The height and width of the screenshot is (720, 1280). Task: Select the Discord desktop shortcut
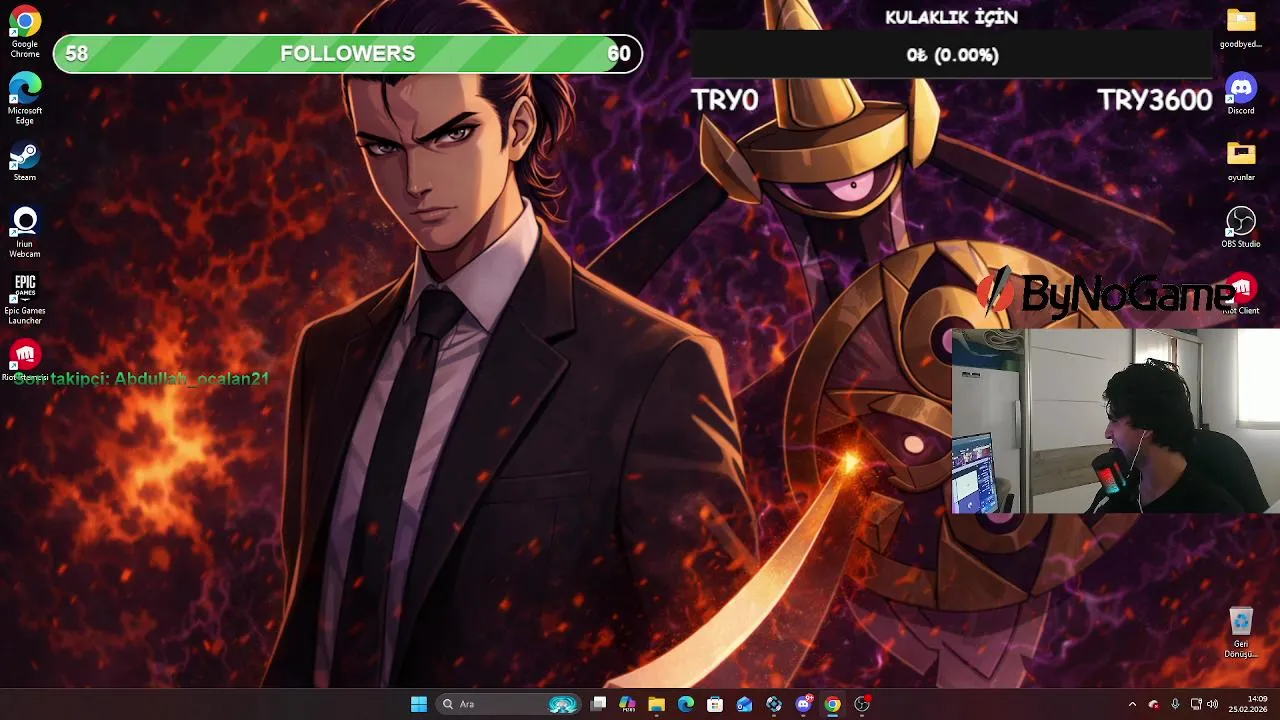(x=1241, y=95)
